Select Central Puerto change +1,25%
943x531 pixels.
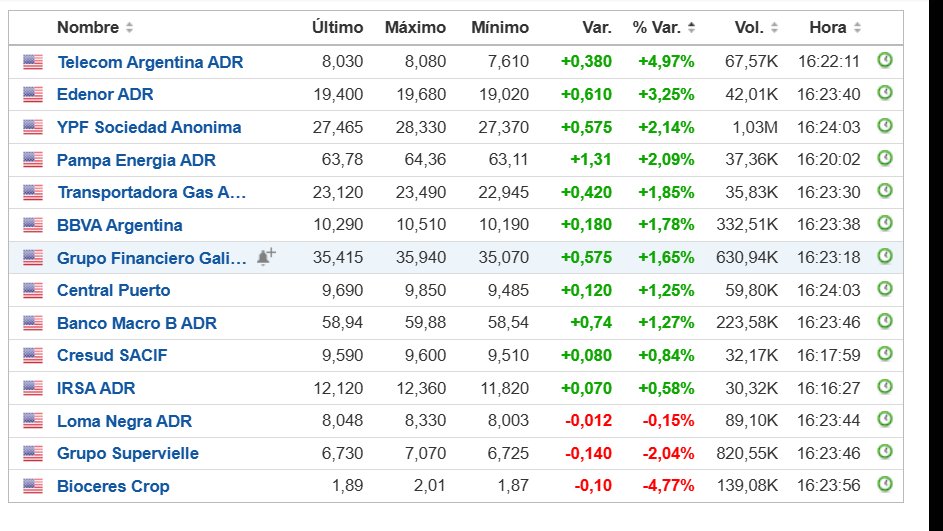[x=666, y=290]
